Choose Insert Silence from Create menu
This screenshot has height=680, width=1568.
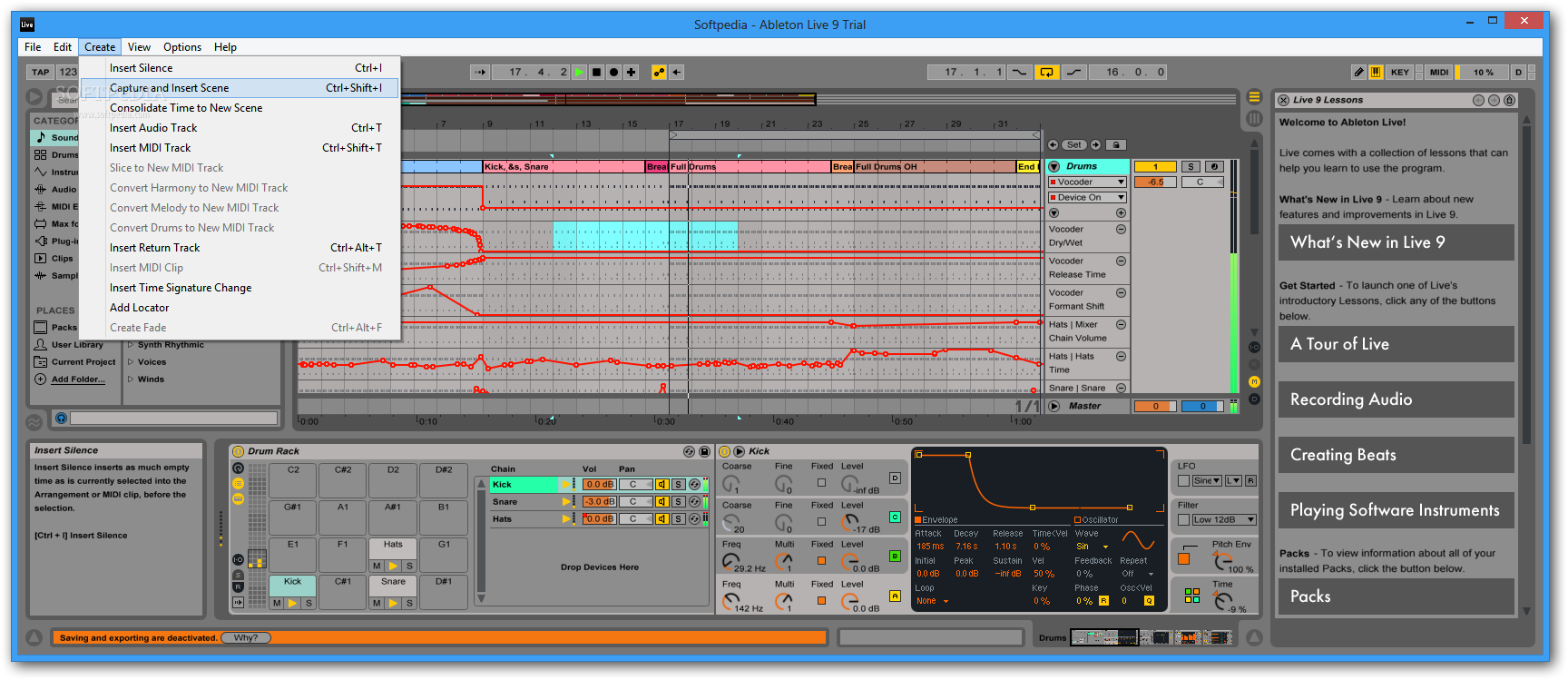[240, 68]
